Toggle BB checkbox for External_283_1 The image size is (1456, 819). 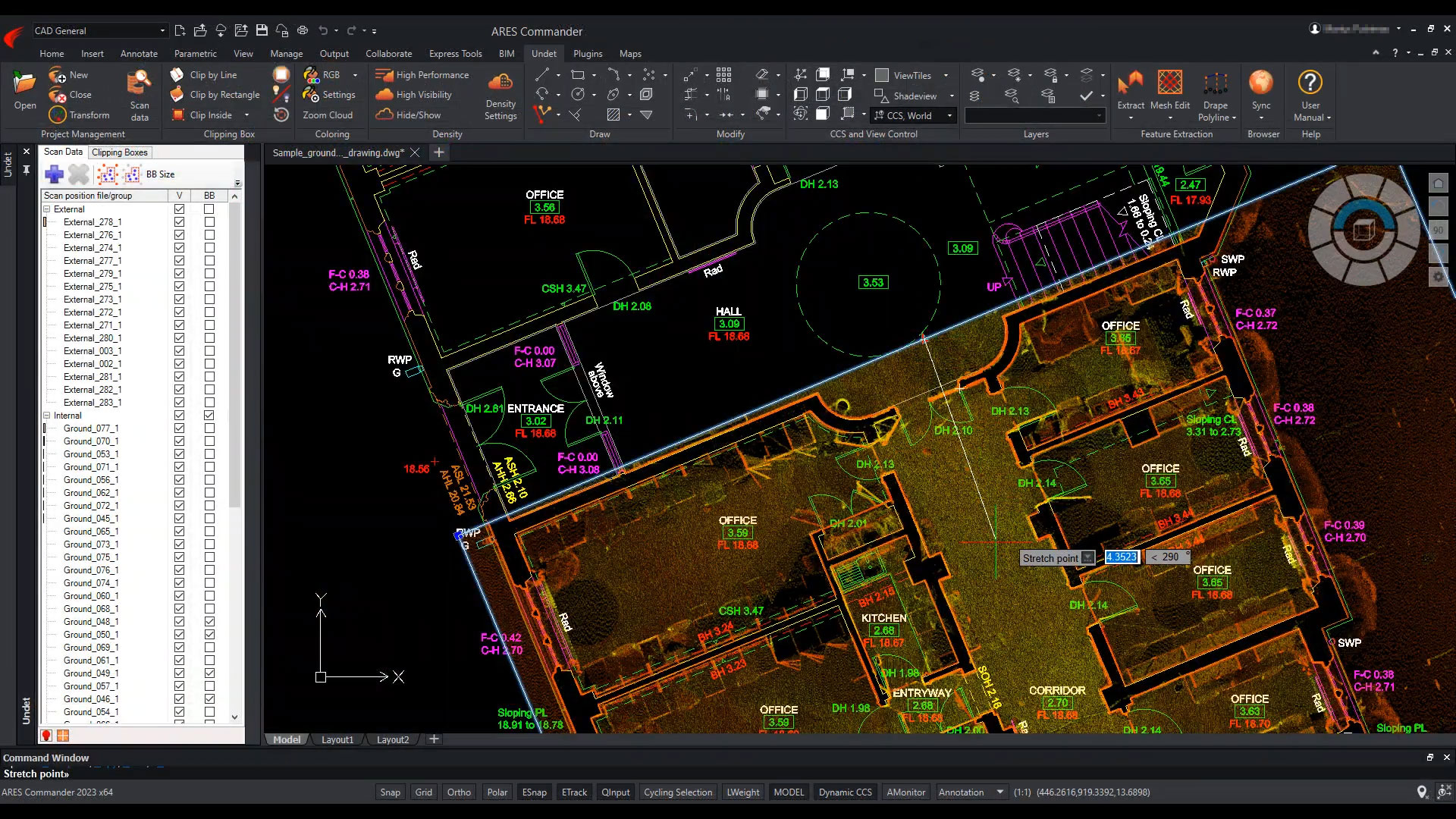click(x=209, y=403)
